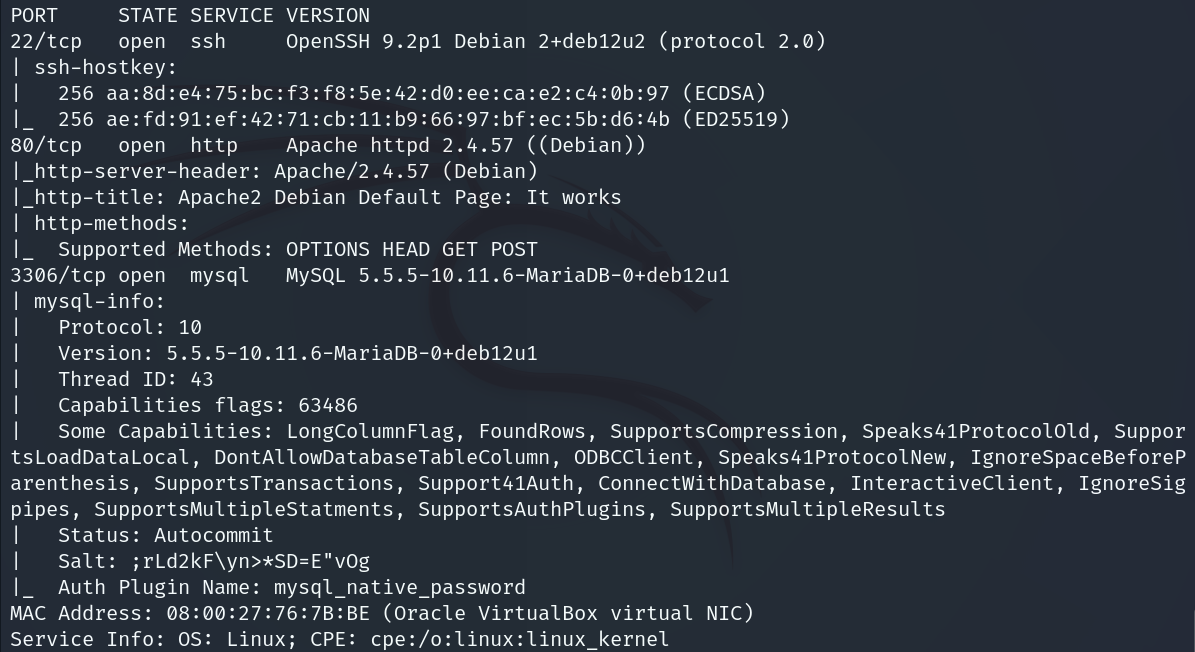Click the Service Info OS: Linux line
Screen dimensions: 1195x652
339,640
